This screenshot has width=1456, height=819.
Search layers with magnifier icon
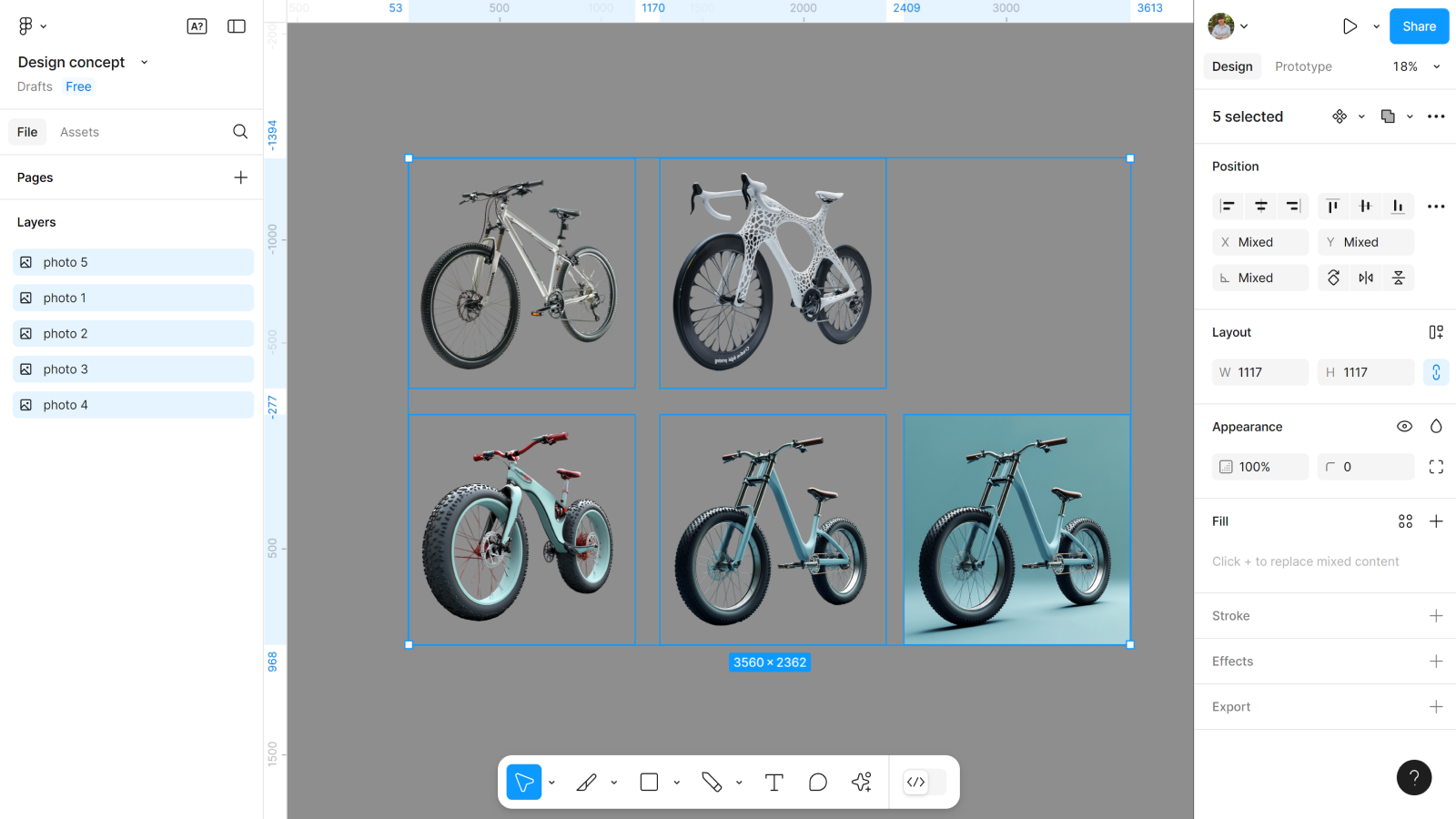(x=240, y=132)
